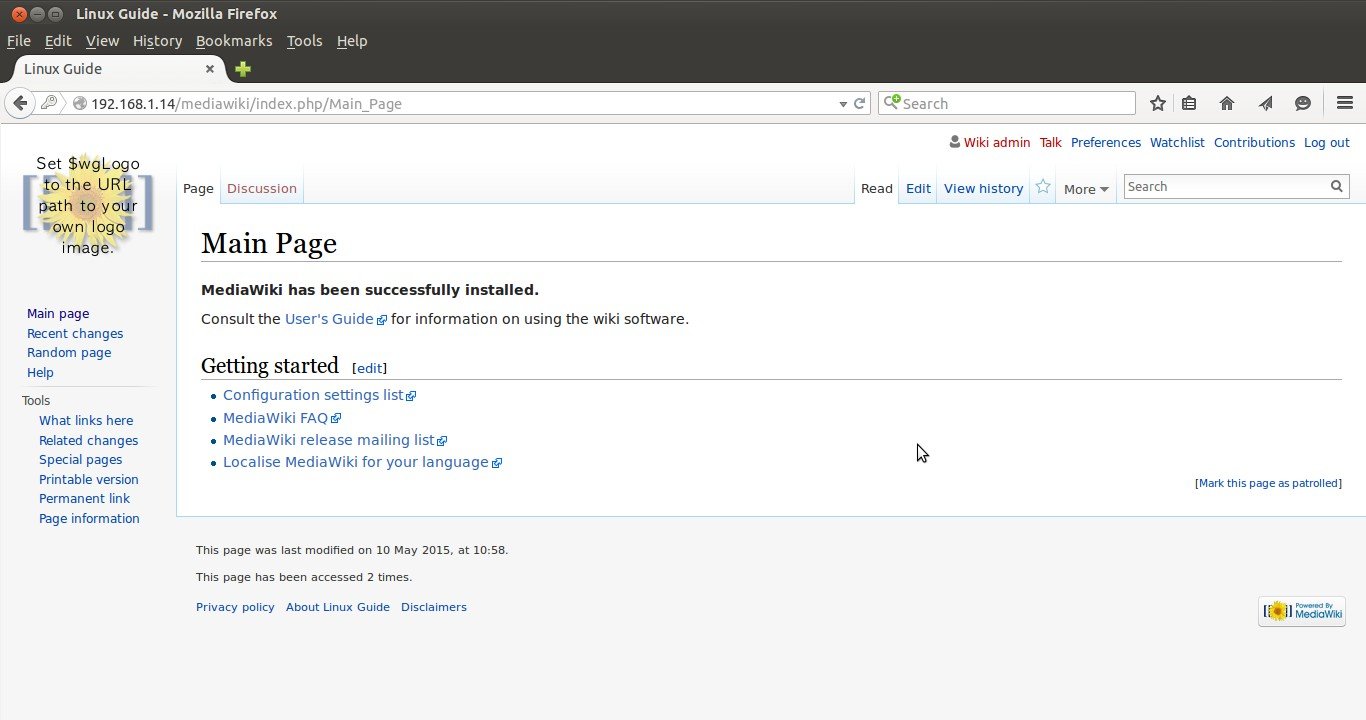Open Localise MediaWiki for your language
The height and width of the screenshot is (720, 1366).
(362, 462)
